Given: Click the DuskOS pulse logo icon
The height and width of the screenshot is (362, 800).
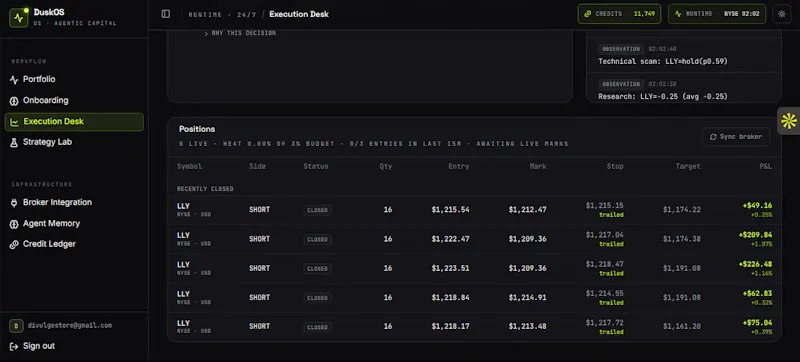Looking at the screenshot, I should (19, 18).
